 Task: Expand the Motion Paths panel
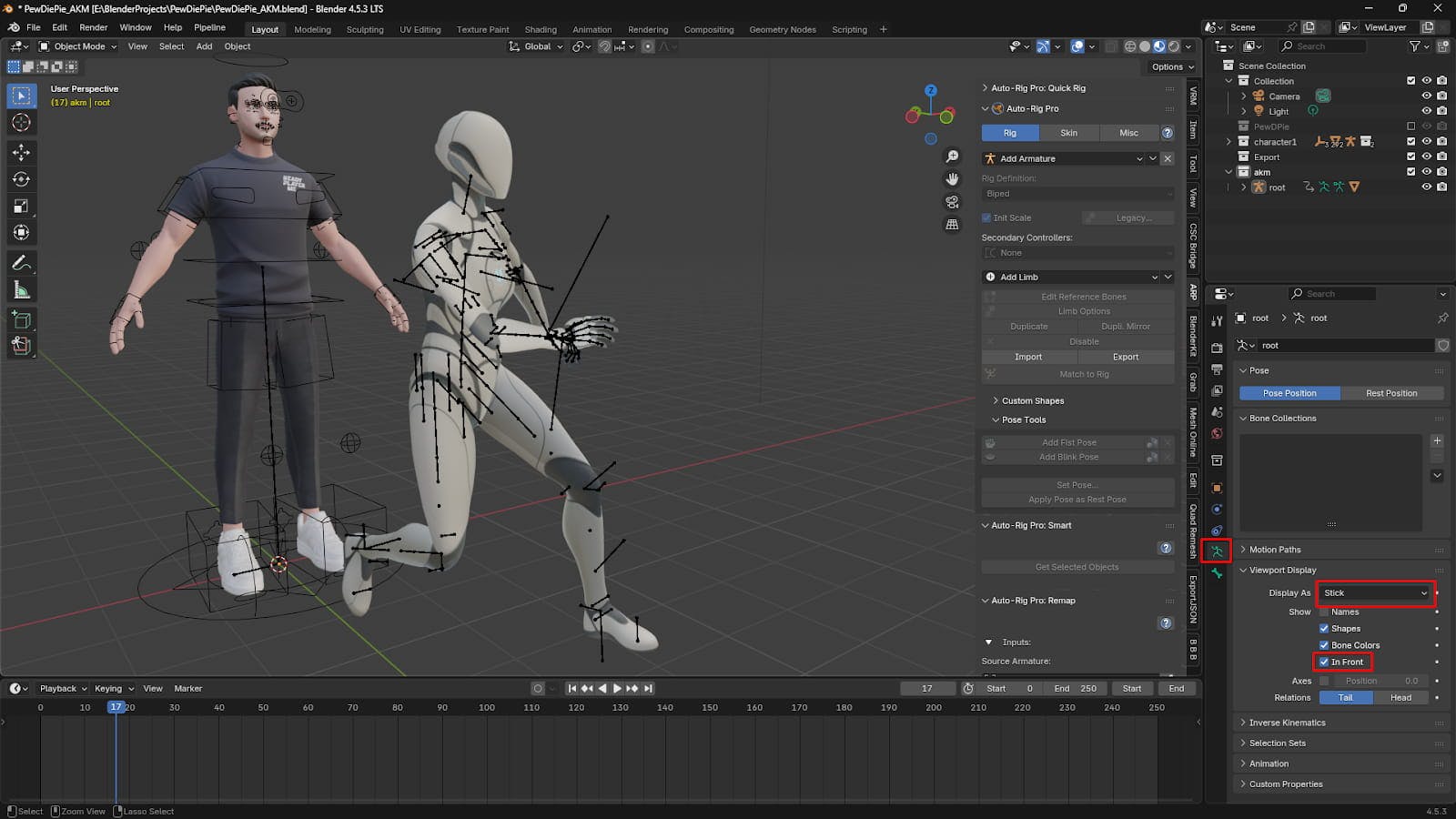1274,550
